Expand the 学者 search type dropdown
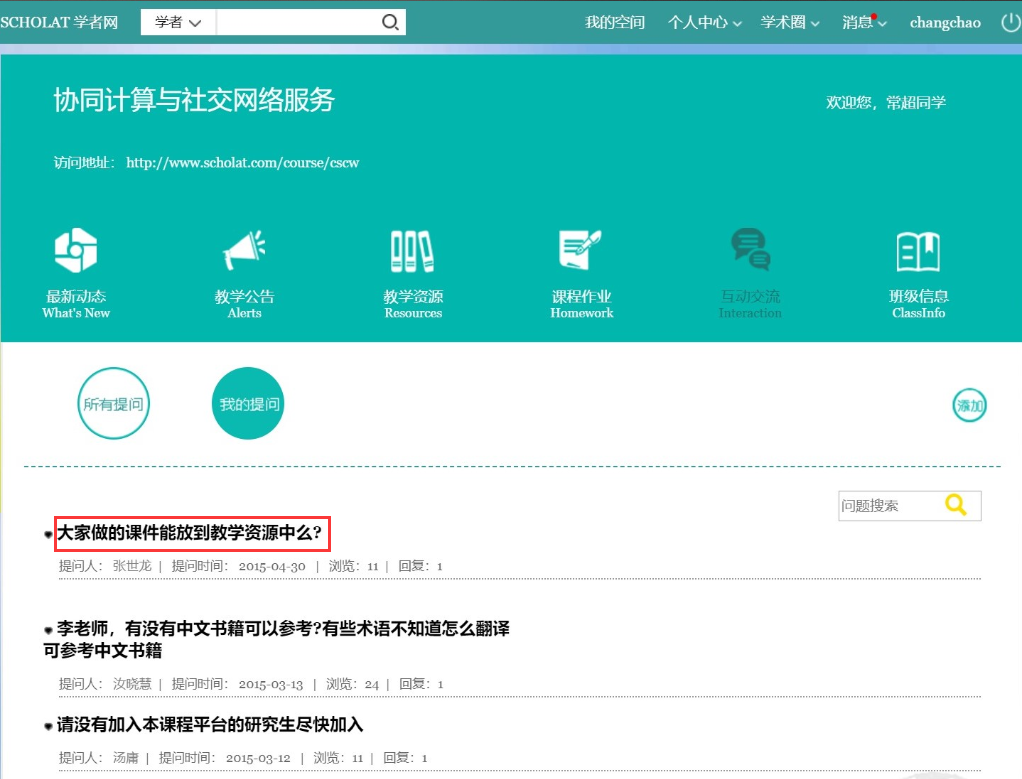Viewport: 1022px width, 779px height. [178, 22]
